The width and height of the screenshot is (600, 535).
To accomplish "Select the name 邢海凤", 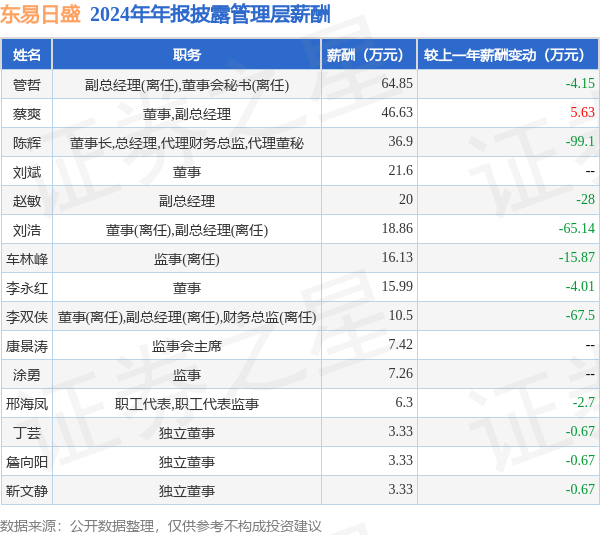I will 27,404.
